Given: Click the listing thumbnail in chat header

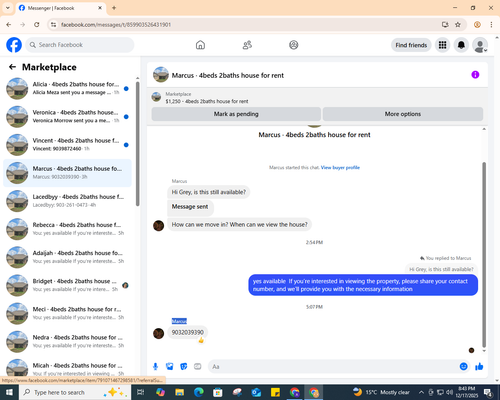Looking at the screenshot, I should [x=161, y=75].
